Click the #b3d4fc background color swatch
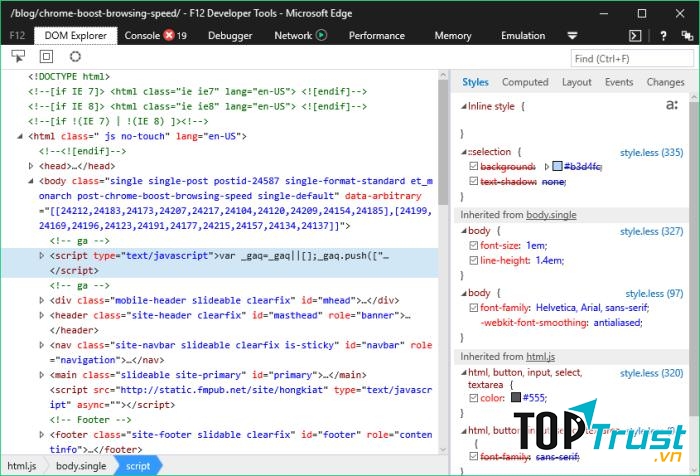Screen dimensions: 700x476 point(557,167)
